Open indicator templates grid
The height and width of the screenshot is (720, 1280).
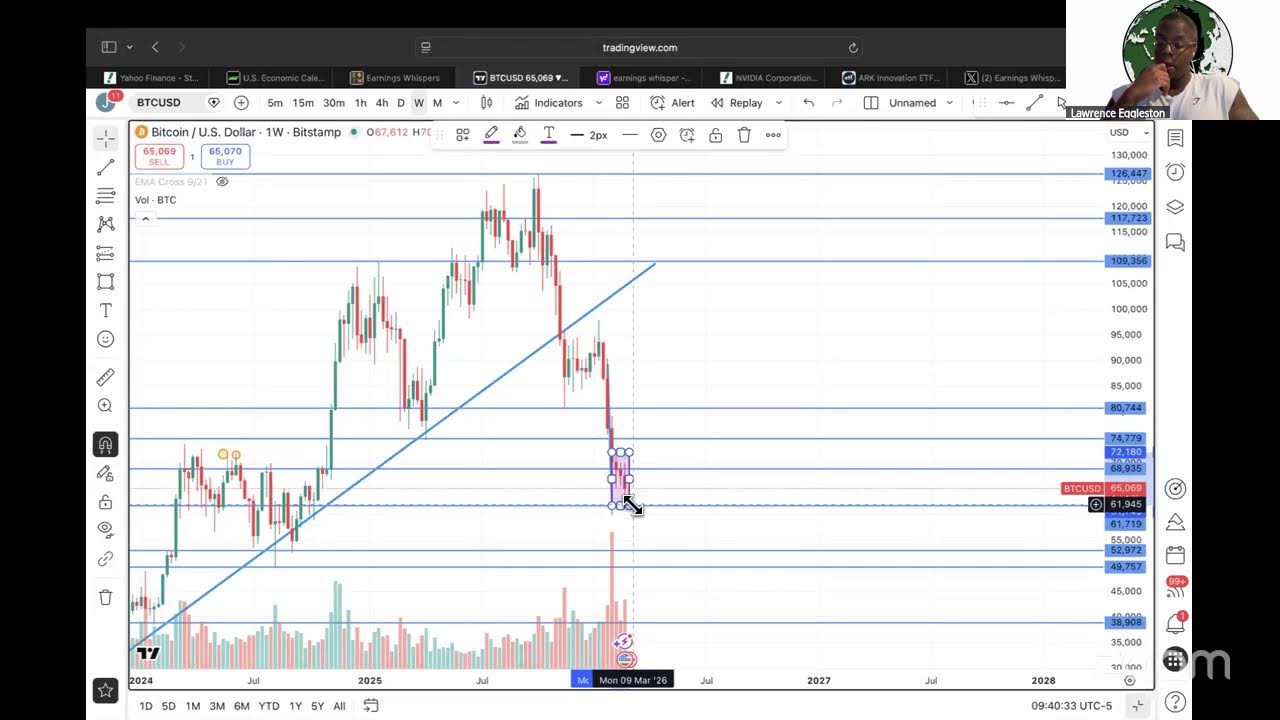point(622,103)
